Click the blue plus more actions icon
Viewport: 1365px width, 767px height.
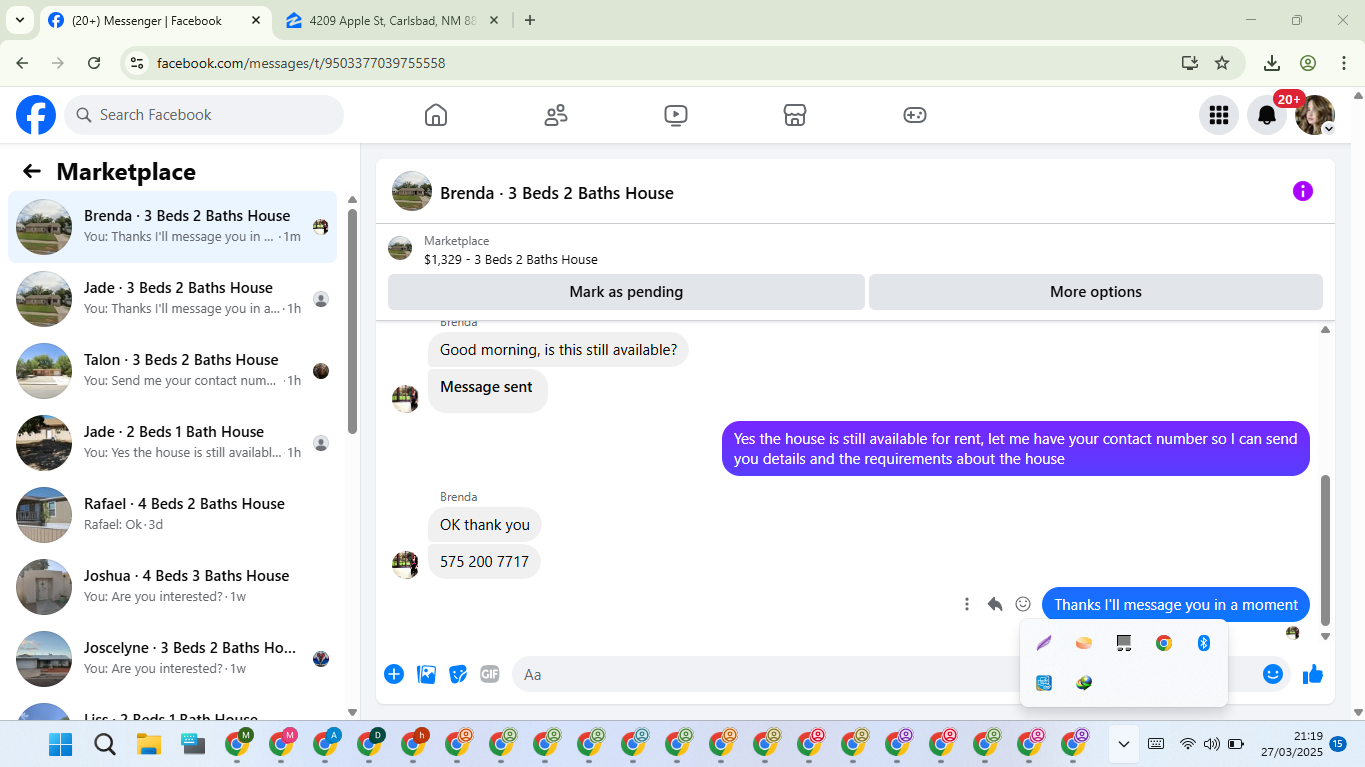click(394, 674)
